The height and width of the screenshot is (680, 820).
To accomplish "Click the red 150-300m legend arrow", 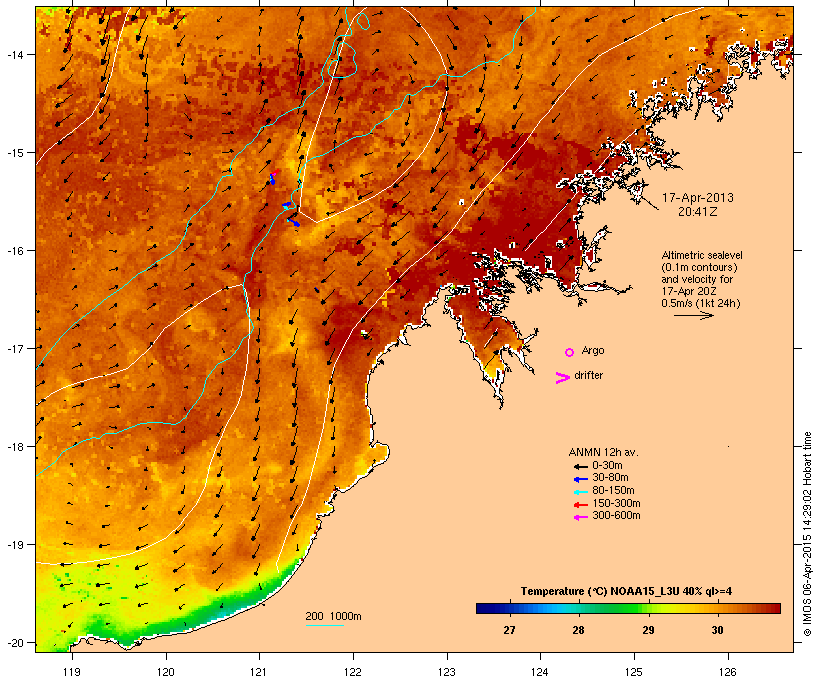I will point(580,505).
